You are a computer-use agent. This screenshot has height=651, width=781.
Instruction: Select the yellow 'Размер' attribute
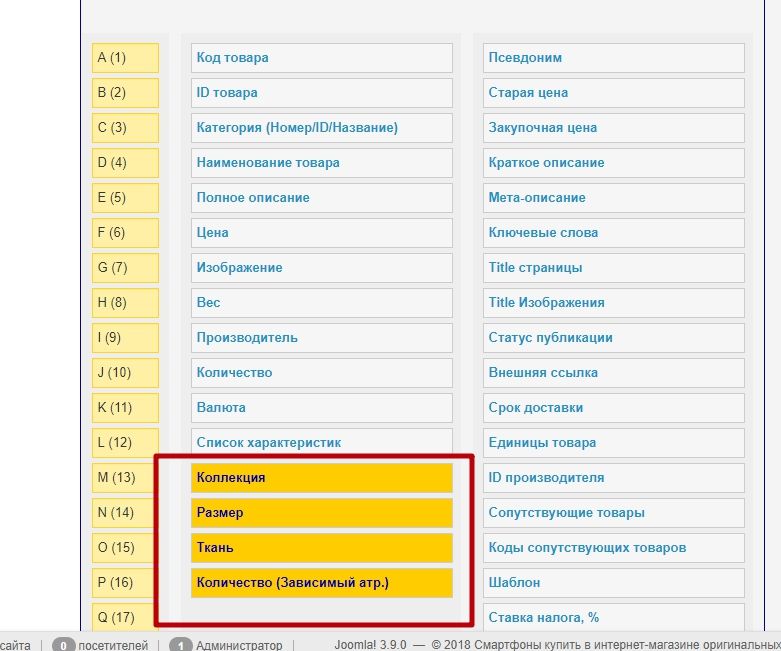tap(322, 513)
